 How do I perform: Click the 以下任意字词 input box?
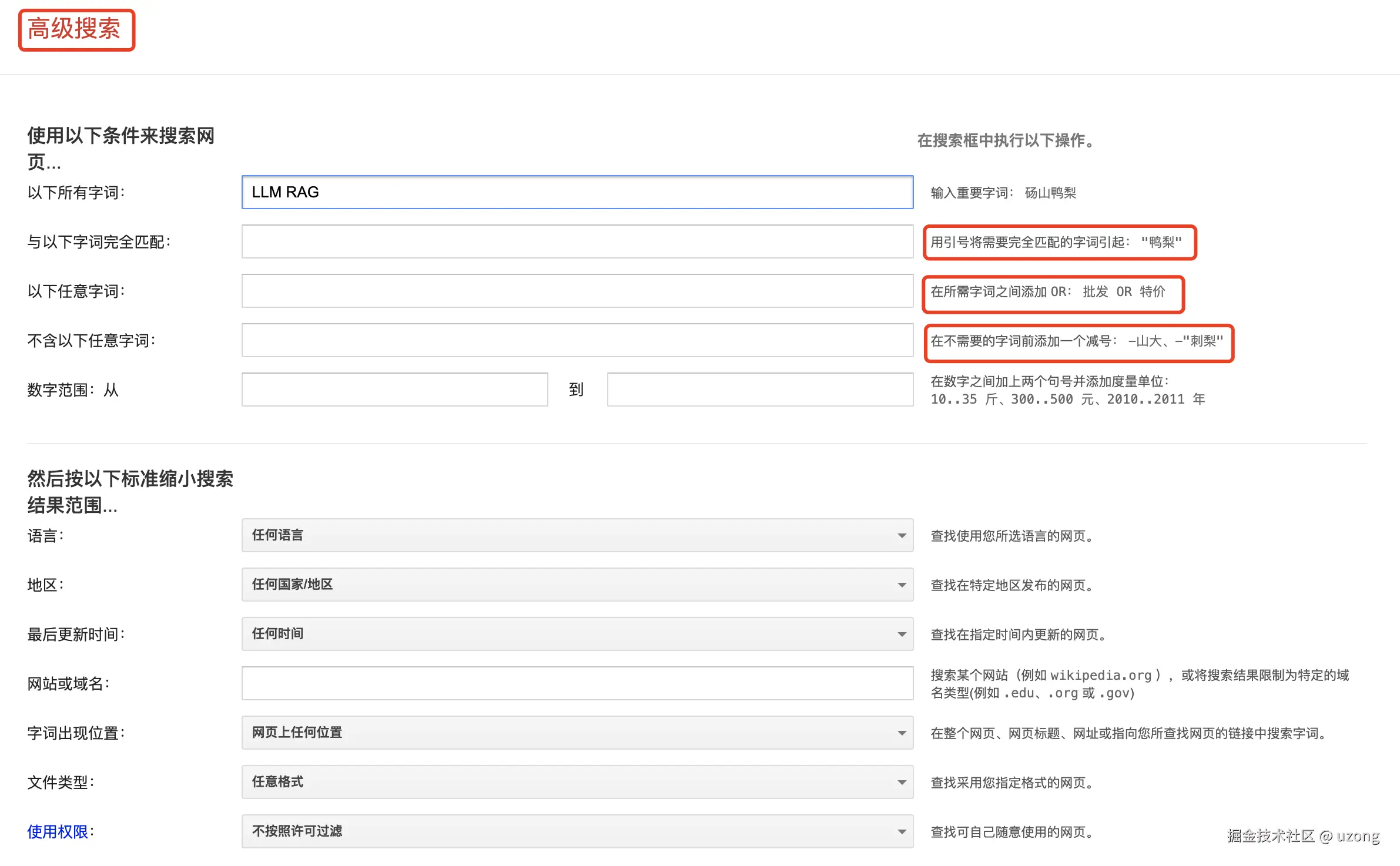point(576,291)
